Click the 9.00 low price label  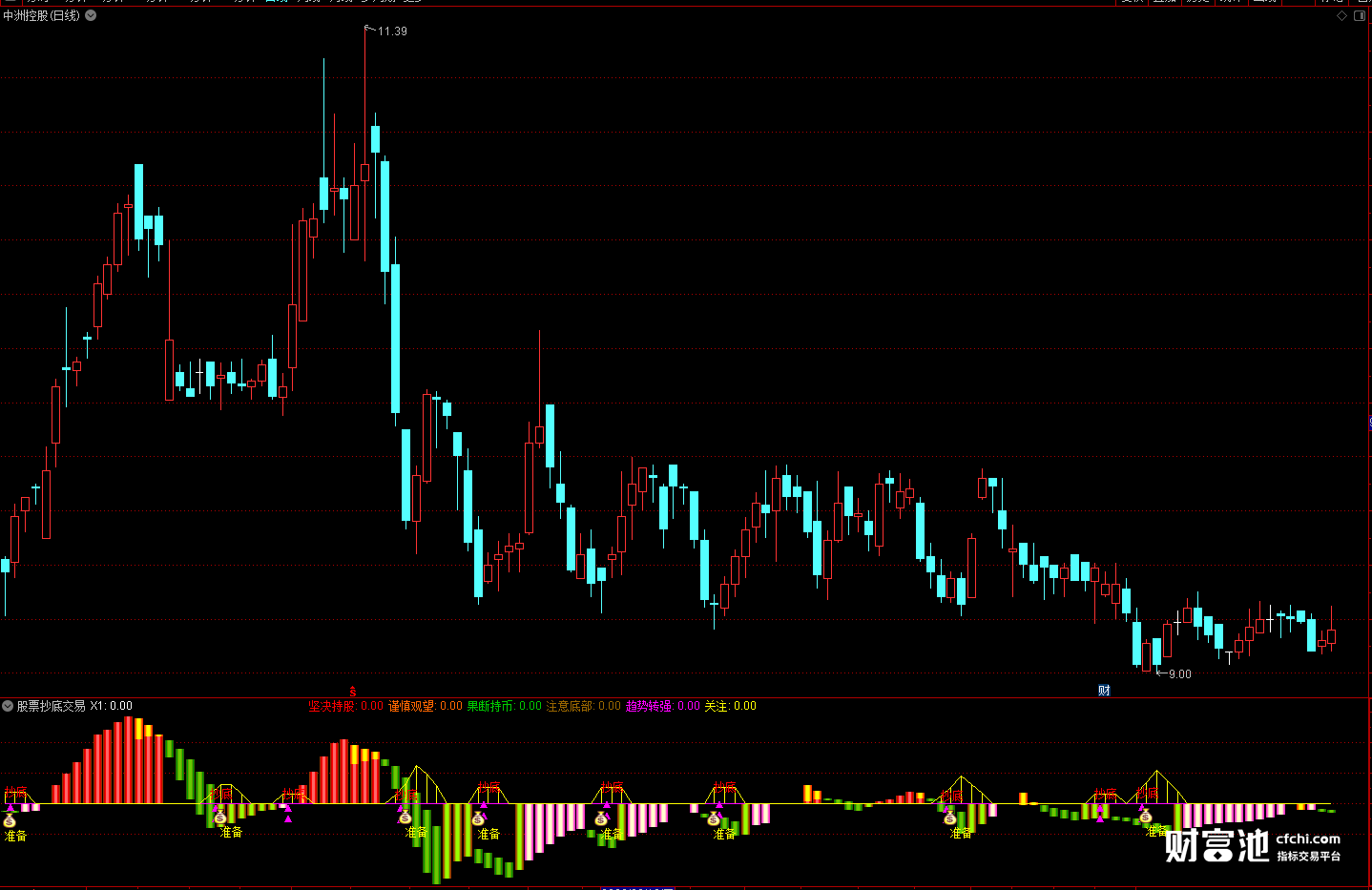tap(1180, 674)
